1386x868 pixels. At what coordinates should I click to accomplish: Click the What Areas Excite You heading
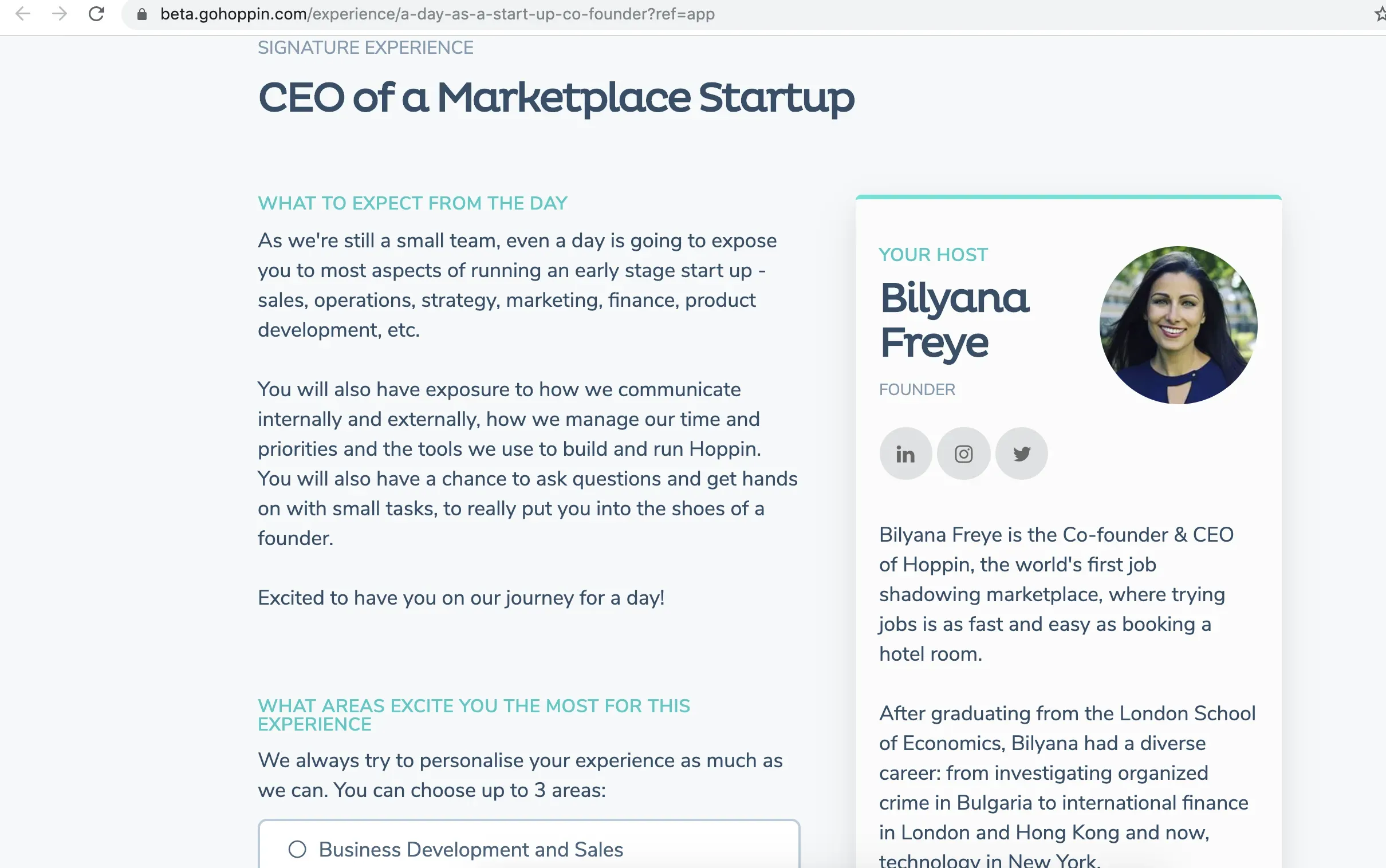tap(473, 715)
